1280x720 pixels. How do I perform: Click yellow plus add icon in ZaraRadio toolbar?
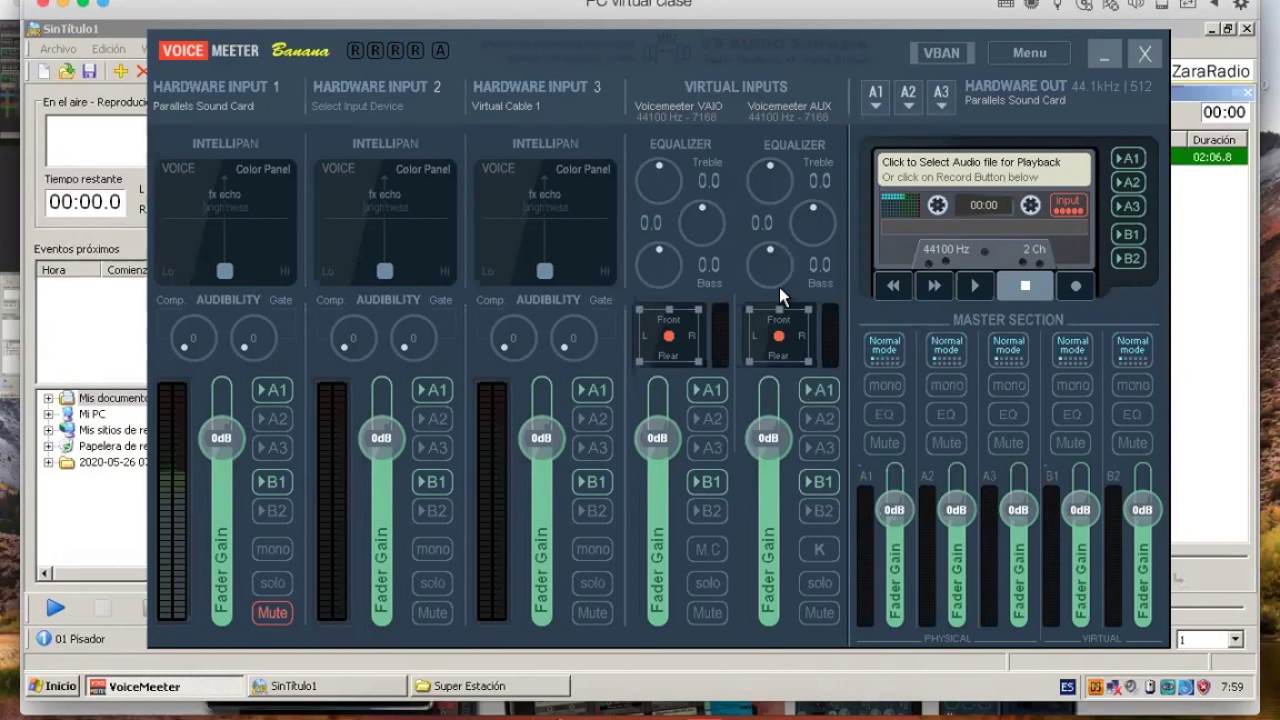120,71
